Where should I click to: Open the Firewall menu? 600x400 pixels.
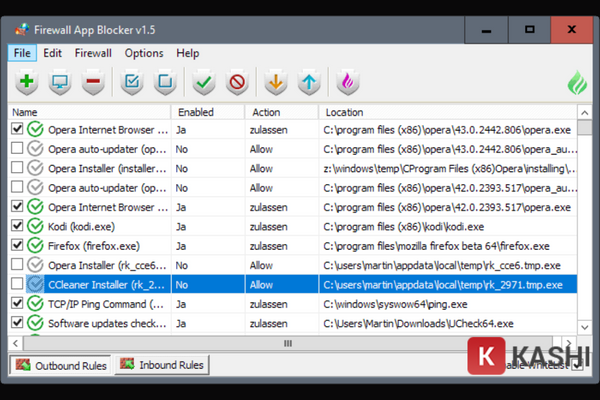pyautogui.click(x=93, y=53)
